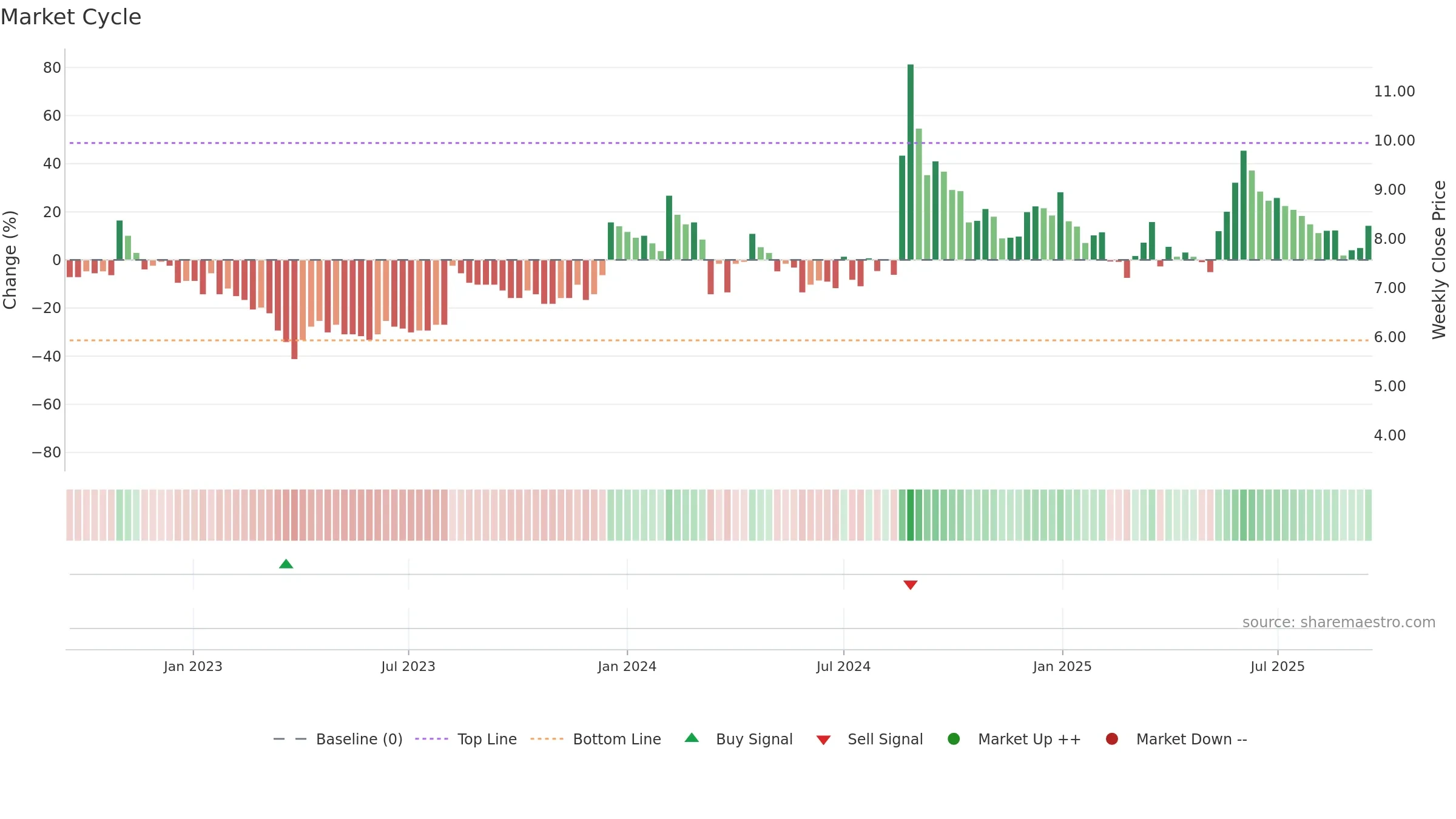This screenshot has width=1456, height=819.
Task: Toggle the Buy Signal legend label
Action: pos(754,739)
